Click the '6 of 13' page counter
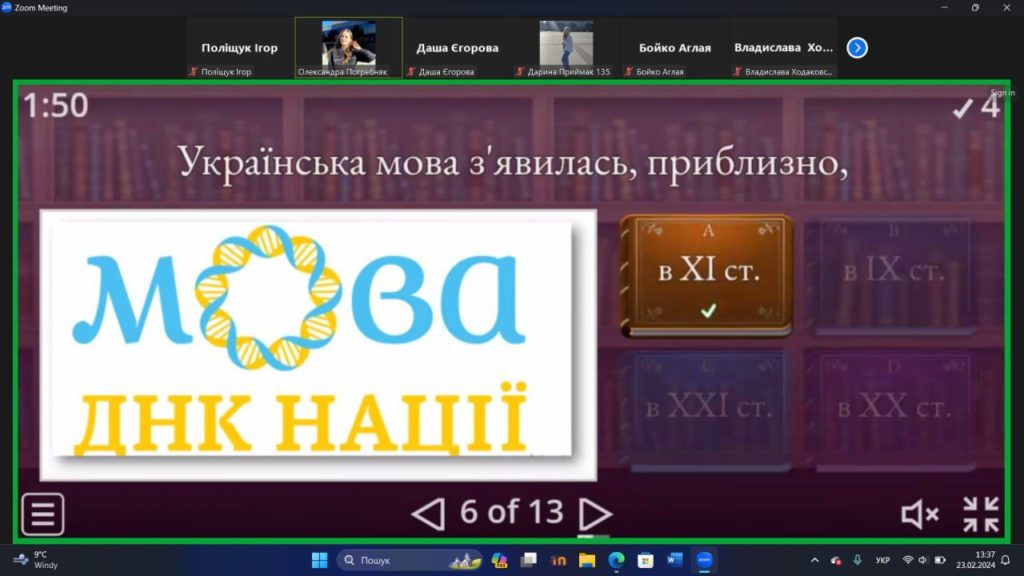 (x=511, y=512)
